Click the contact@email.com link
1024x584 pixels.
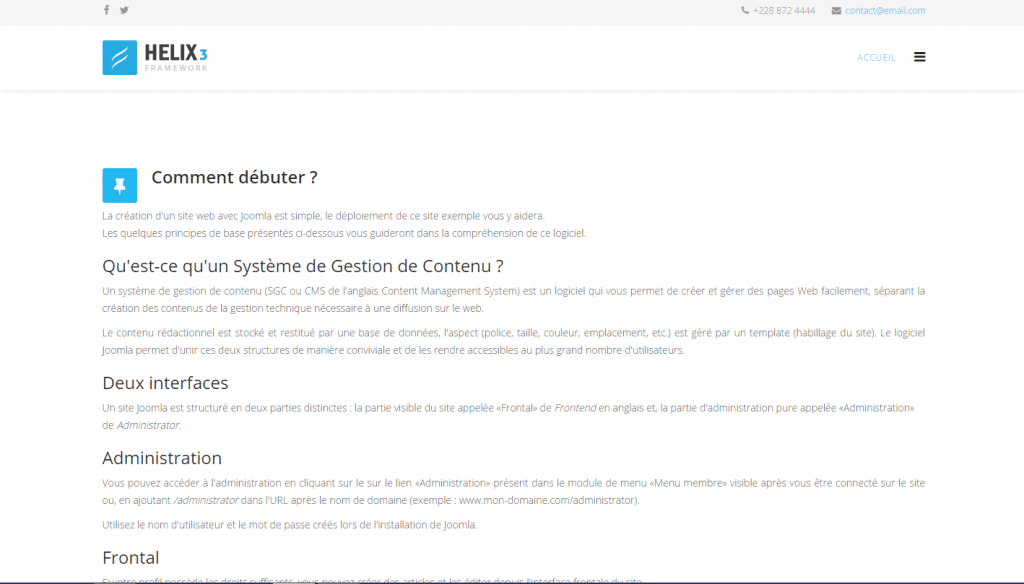coord(885,11)
